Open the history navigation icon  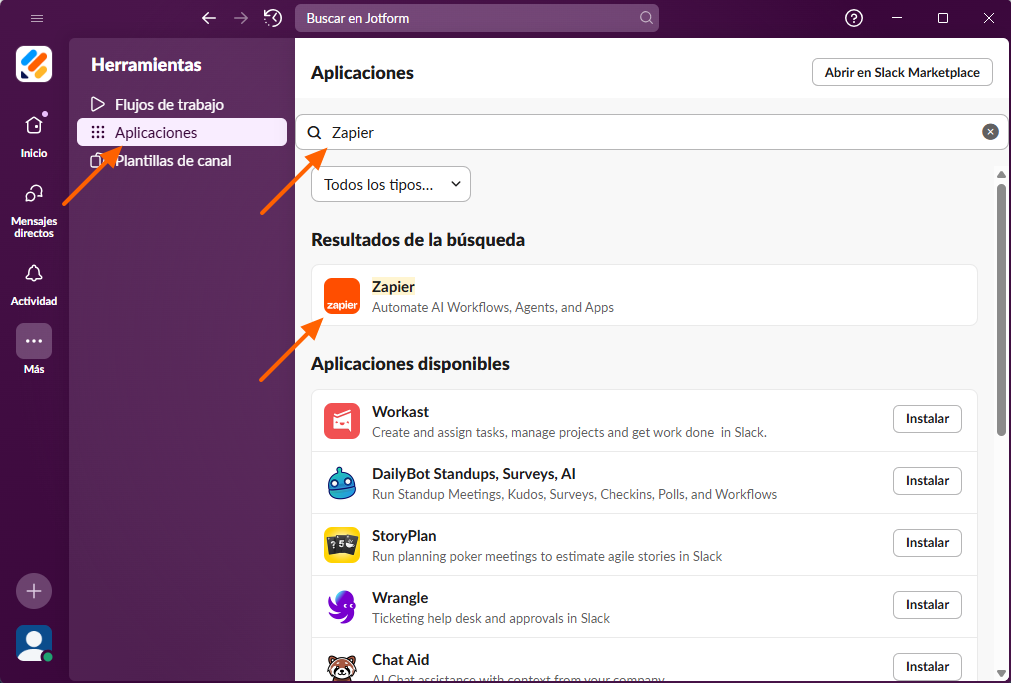coord(272,18)
